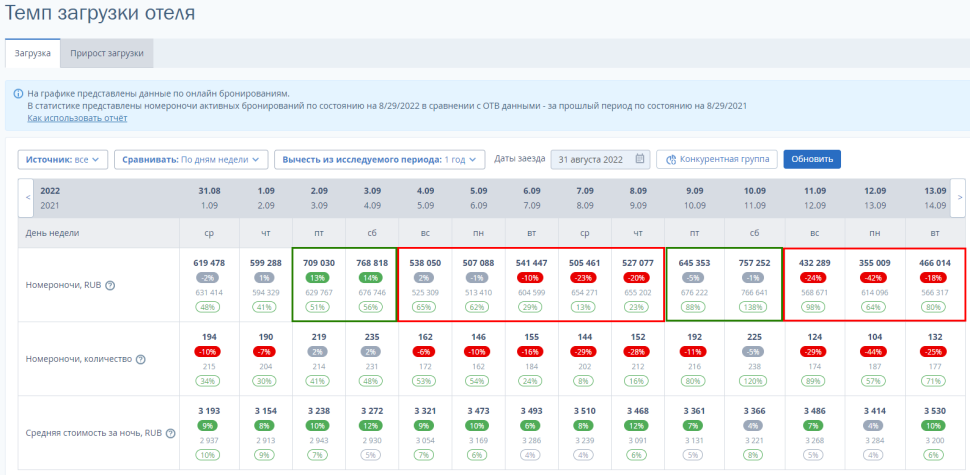Click average rate value 3 530
This screenshot has width=970, height=475.
[x=935, y=411]
